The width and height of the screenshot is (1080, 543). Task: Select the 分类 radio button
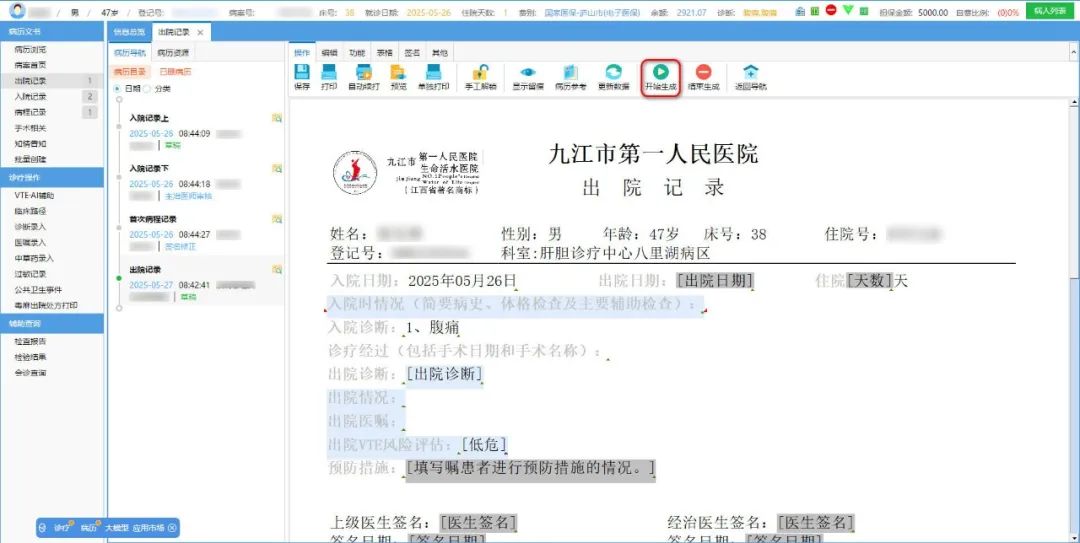(x=146, y=89)
